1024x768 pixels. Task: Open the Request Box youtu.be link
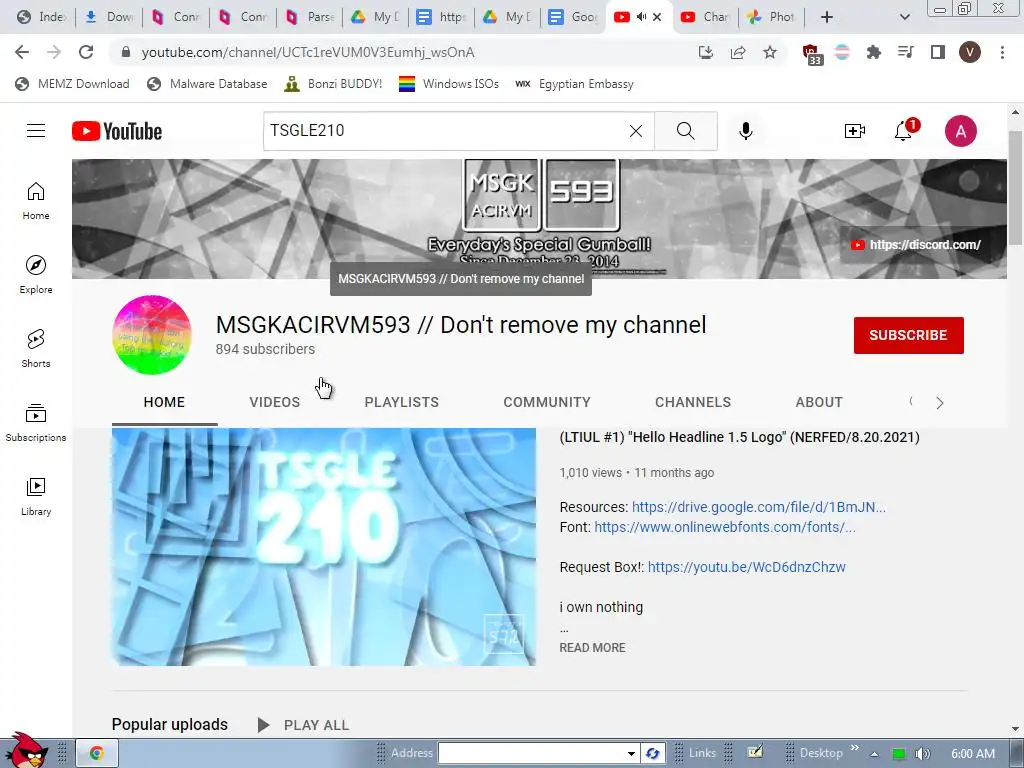pos(746,567)
